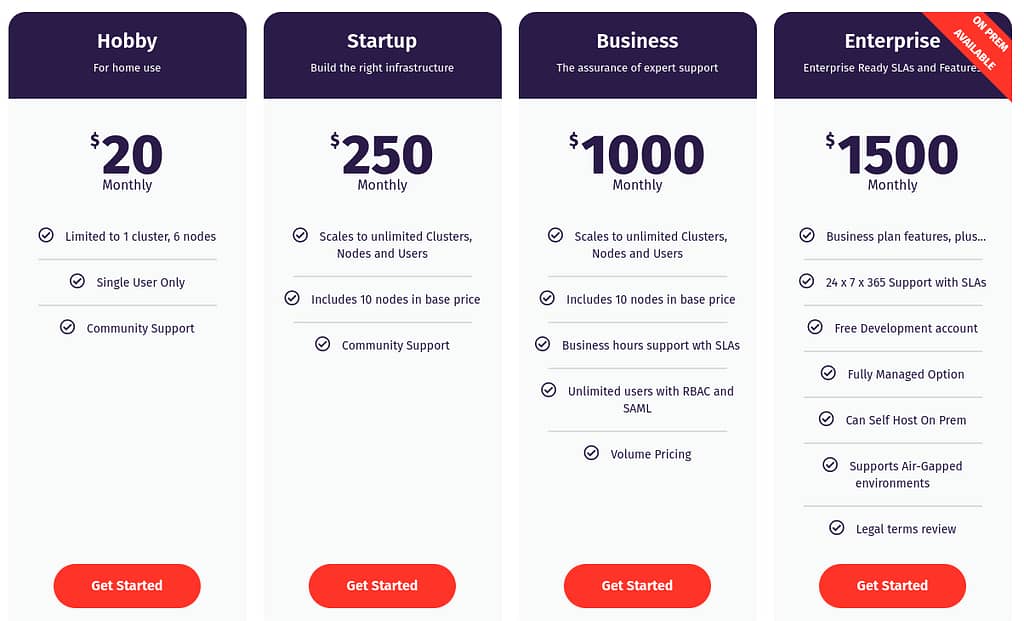The height and width of the screenshot is (621, 1024).
Task: Click checkmark beside Startup Community Support
Action: (323, 343)
